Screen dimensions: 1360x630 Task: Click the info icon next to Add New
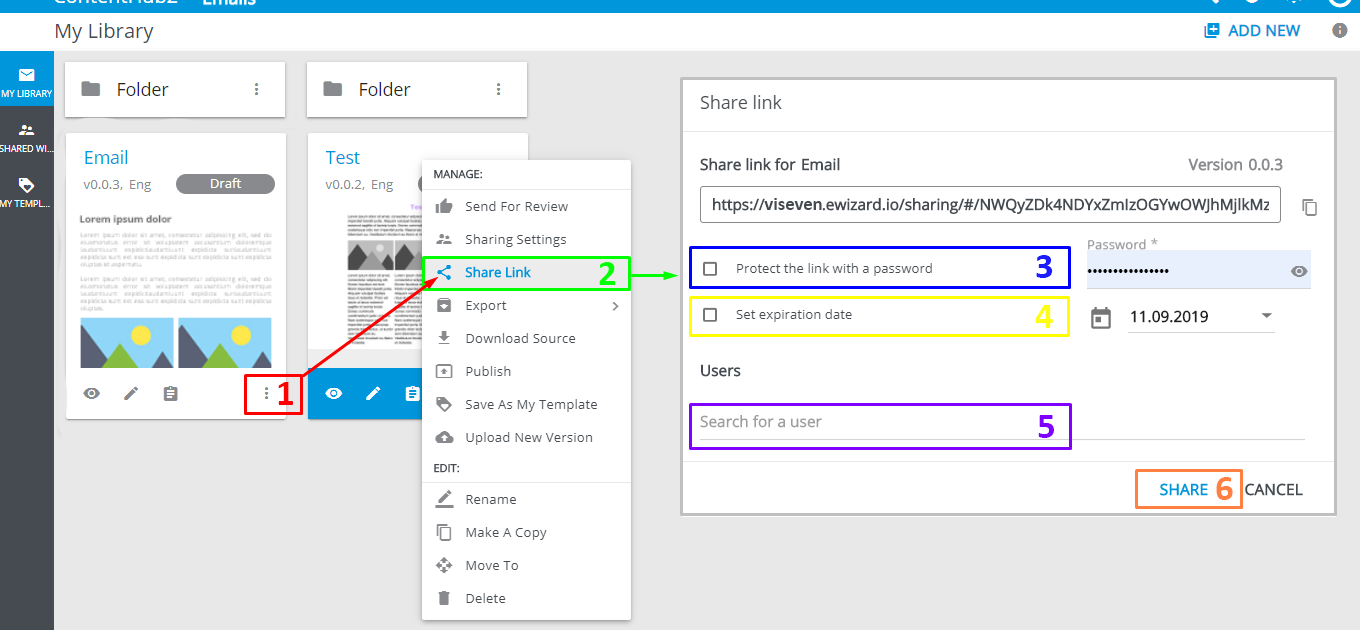[x=1340, y=31]
